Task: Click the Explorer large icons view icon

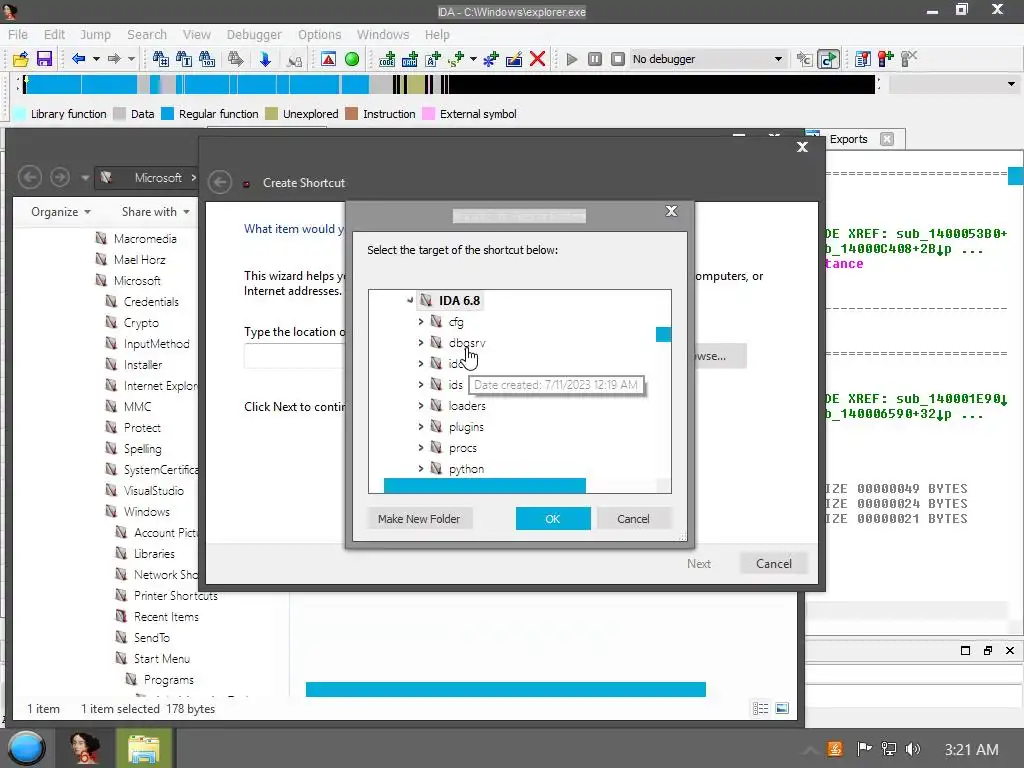Action: pos(782,709)
